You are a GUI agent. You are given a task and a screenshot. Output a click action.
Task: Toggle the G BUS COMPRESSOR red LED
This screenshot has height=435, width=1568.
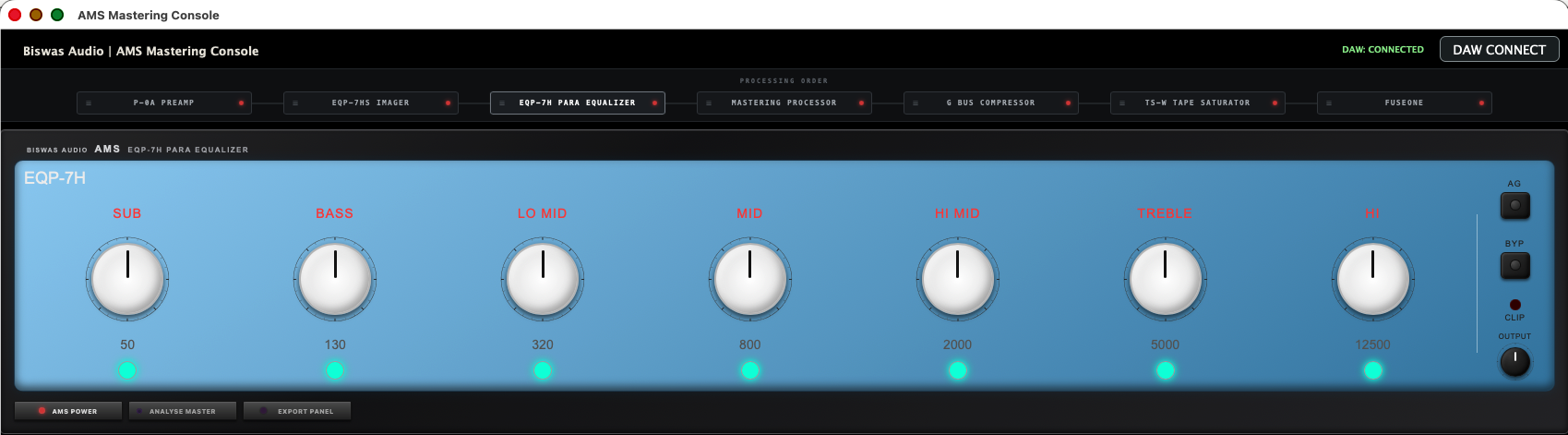click(1068, 103)
